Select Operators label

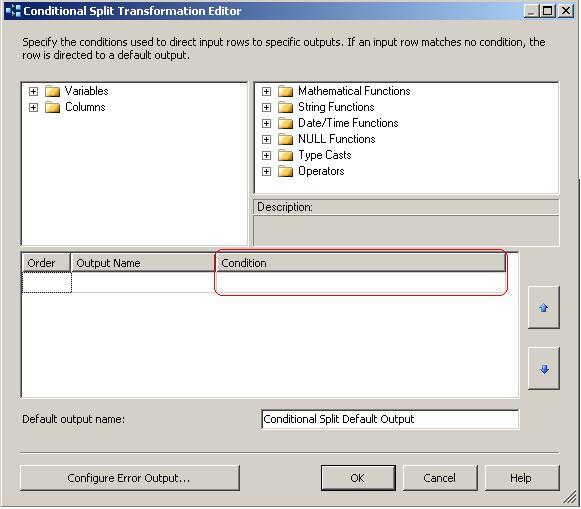321,171
